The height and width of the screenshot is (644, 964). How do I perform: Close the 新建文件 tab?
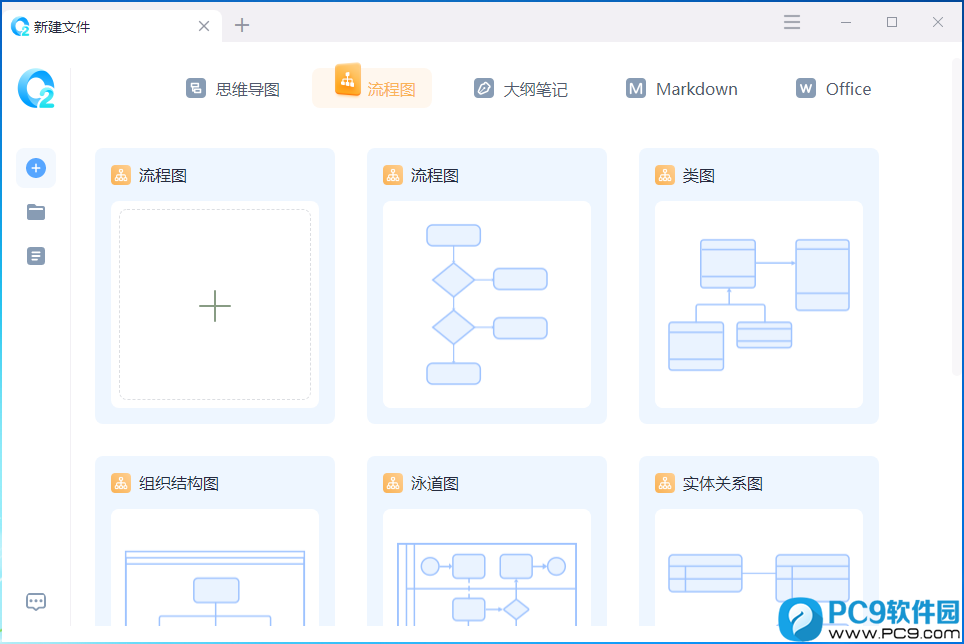204,26
